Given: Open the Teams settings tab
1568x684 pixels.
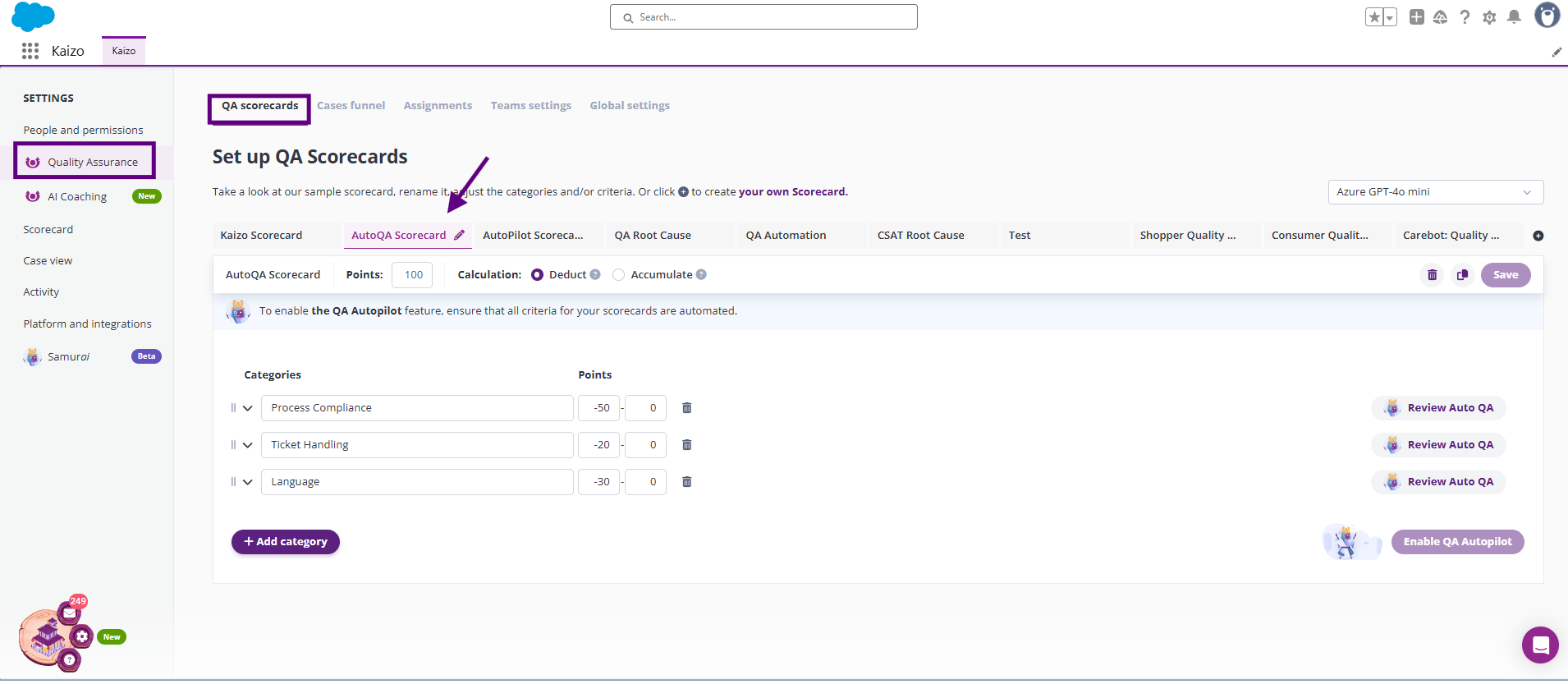Looking at the screenshot, I should (x=530, y=106).
